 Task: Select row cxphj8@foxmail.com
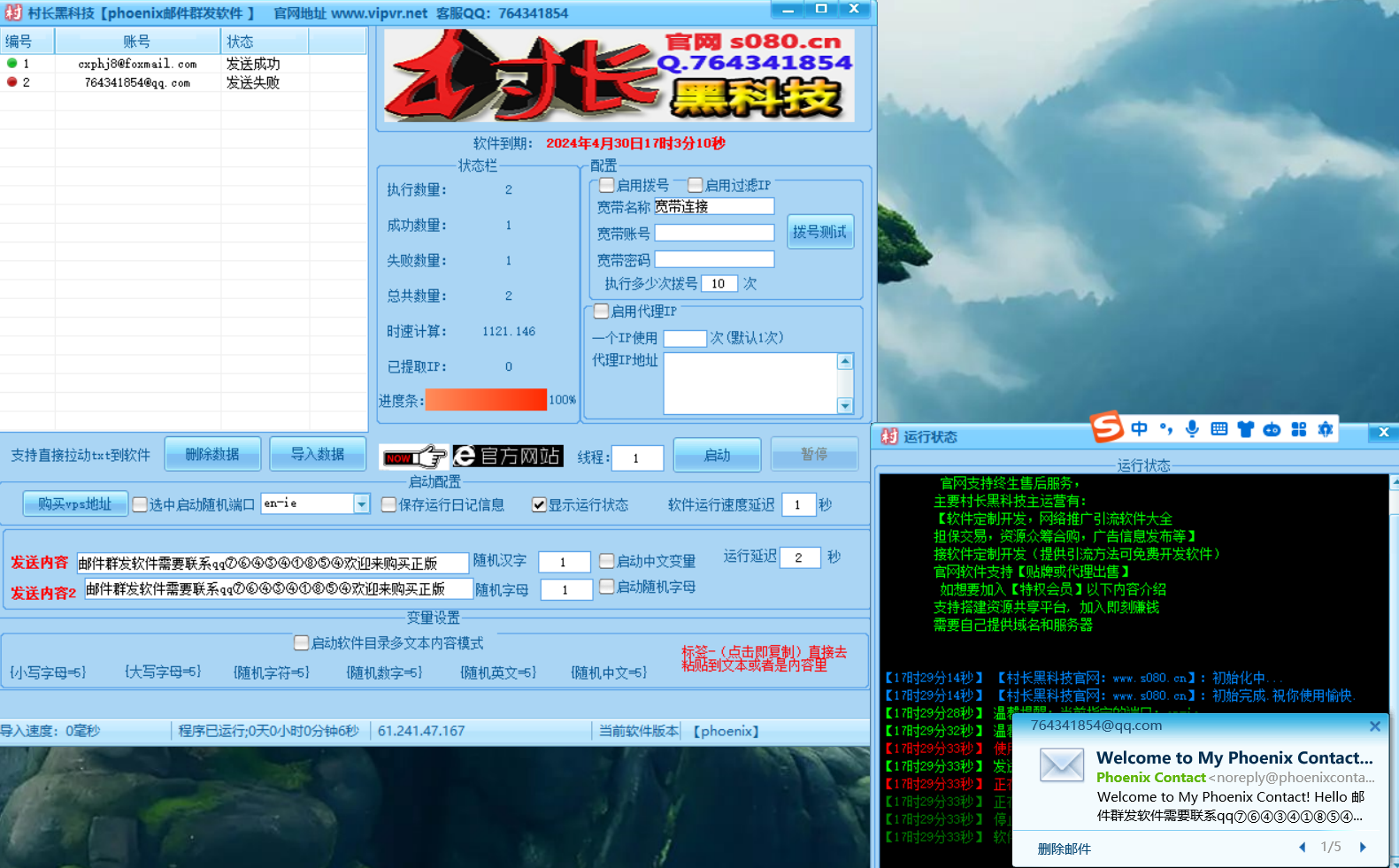pos(183,64)
